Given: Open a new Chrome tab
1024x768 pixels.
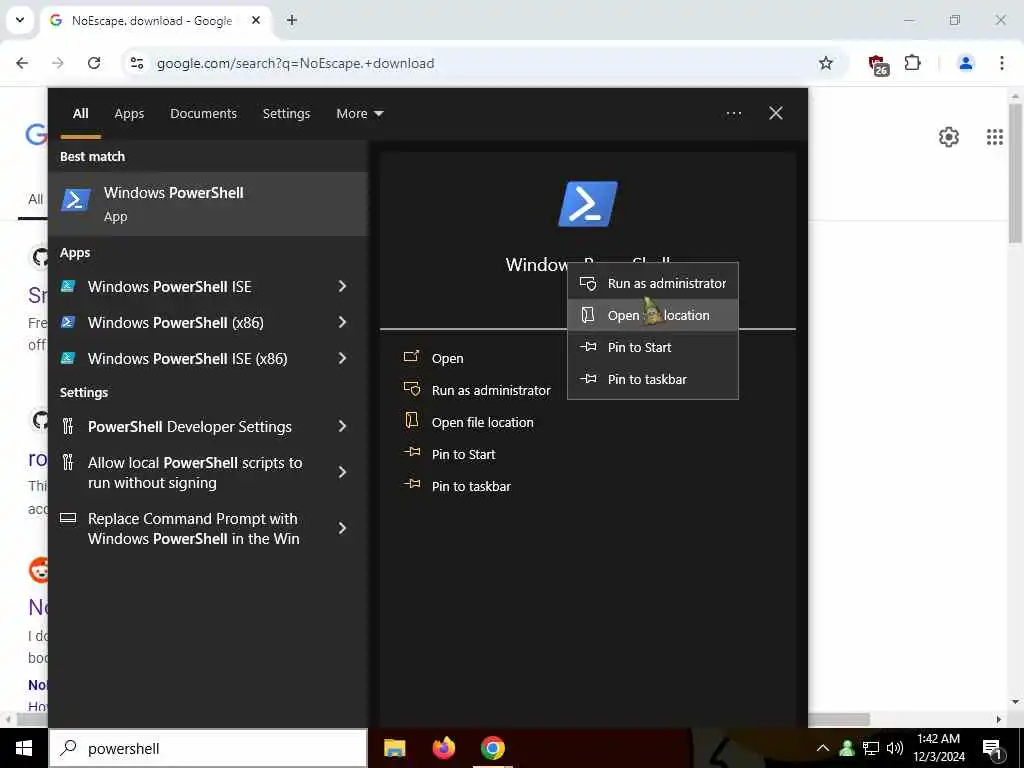Looking at the screenshot, I should point(292,20).
